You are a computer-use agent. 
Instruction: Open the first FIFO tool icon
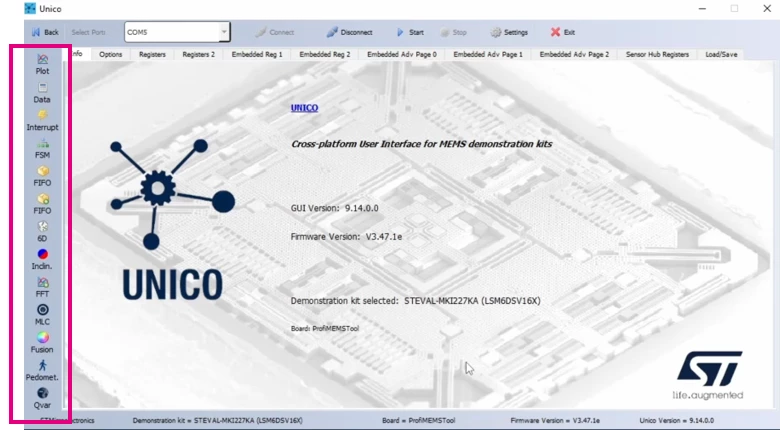tap(42, 177)
